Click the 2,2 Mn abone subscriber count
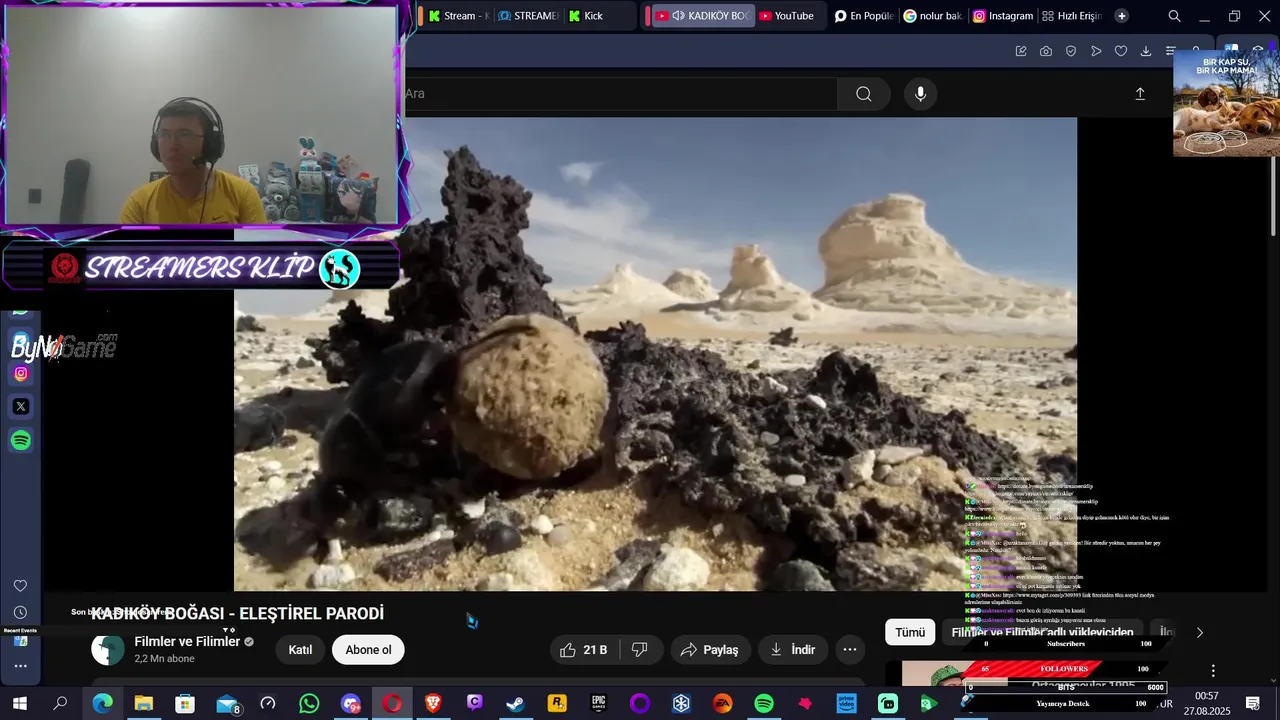 tap(164, 659)
